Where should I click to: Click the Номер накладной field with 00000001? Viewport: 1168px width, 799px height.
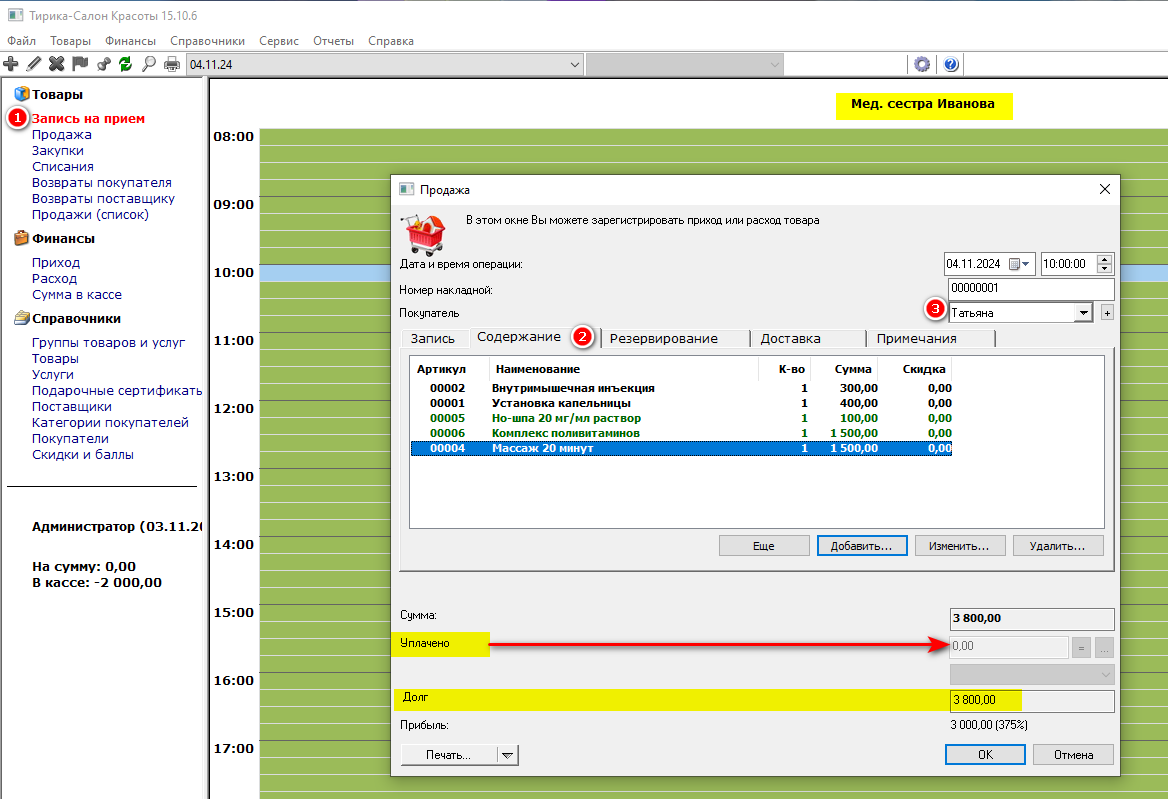(1031, 288)
